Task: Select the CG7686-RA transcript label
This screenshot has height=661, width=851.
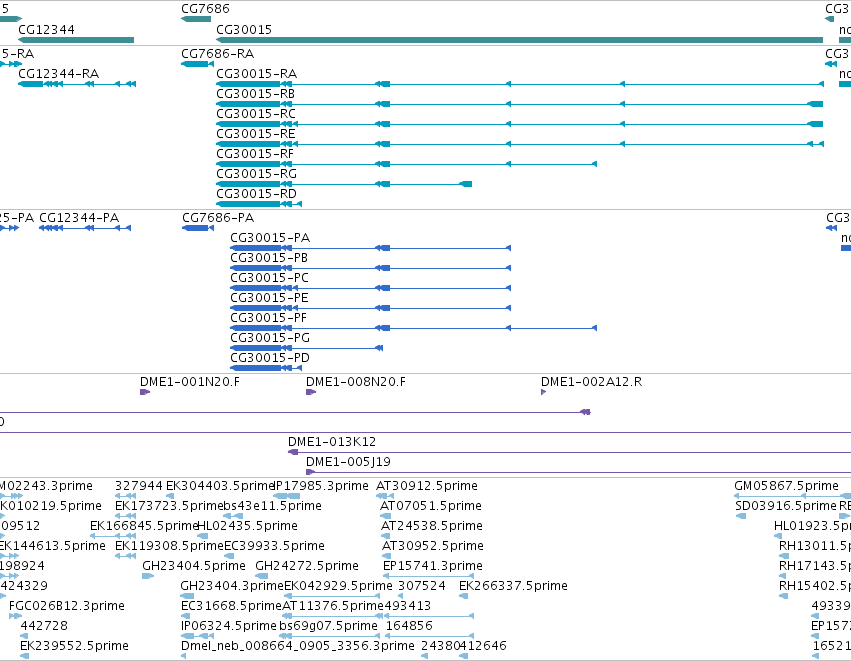Action: tap(218, 53)
